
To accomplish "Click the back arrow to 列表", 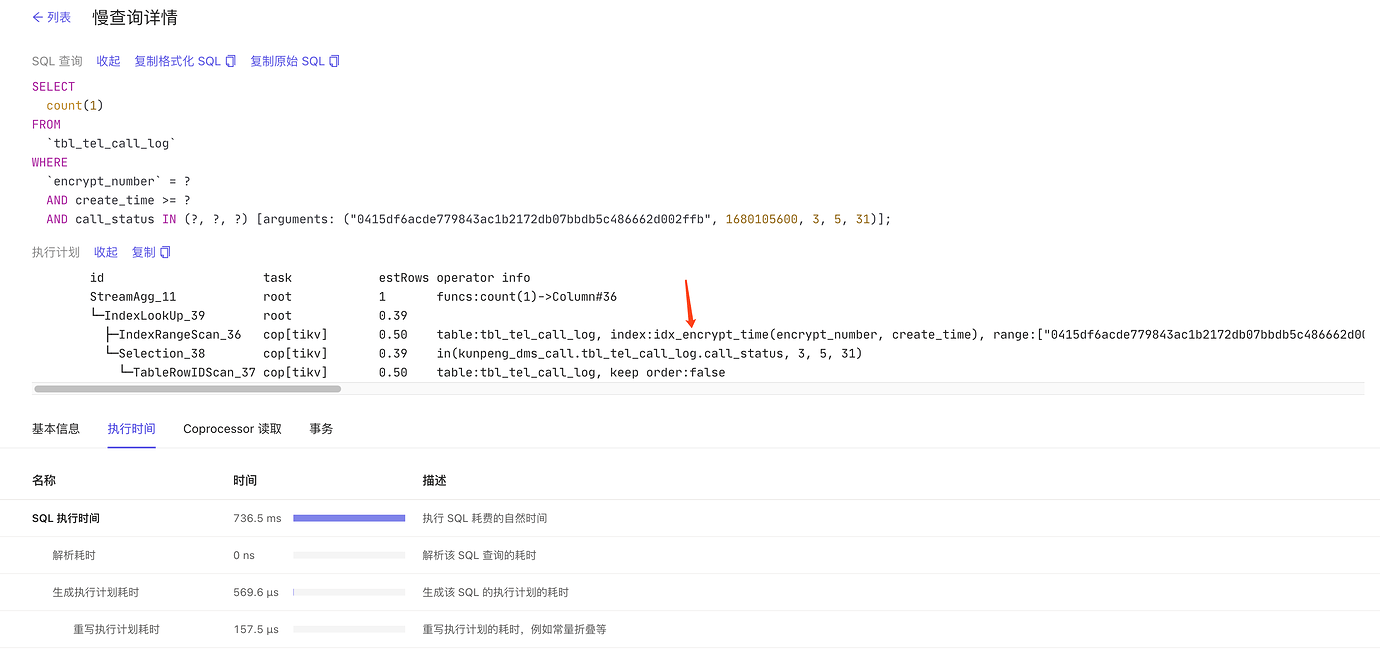I will click(38, 17).
